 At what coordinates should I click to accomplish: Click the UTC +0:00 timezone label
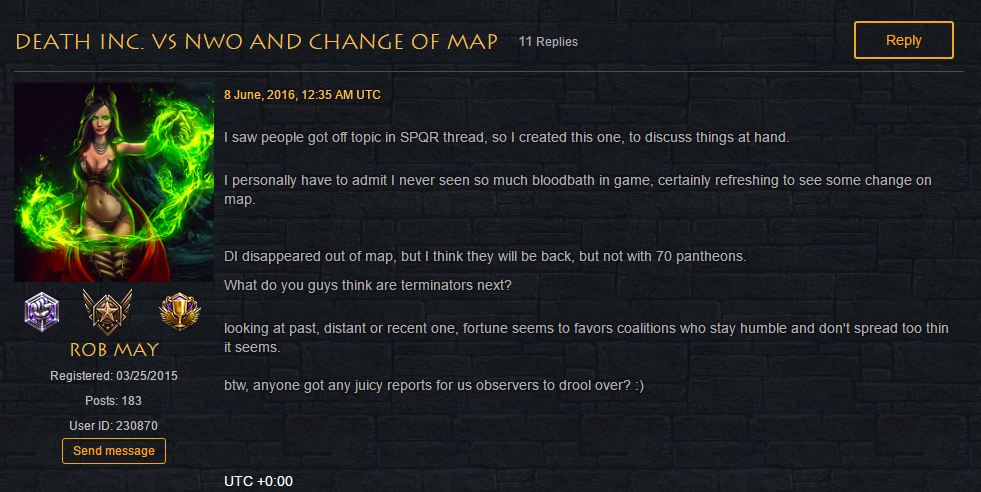coord(258,481)
